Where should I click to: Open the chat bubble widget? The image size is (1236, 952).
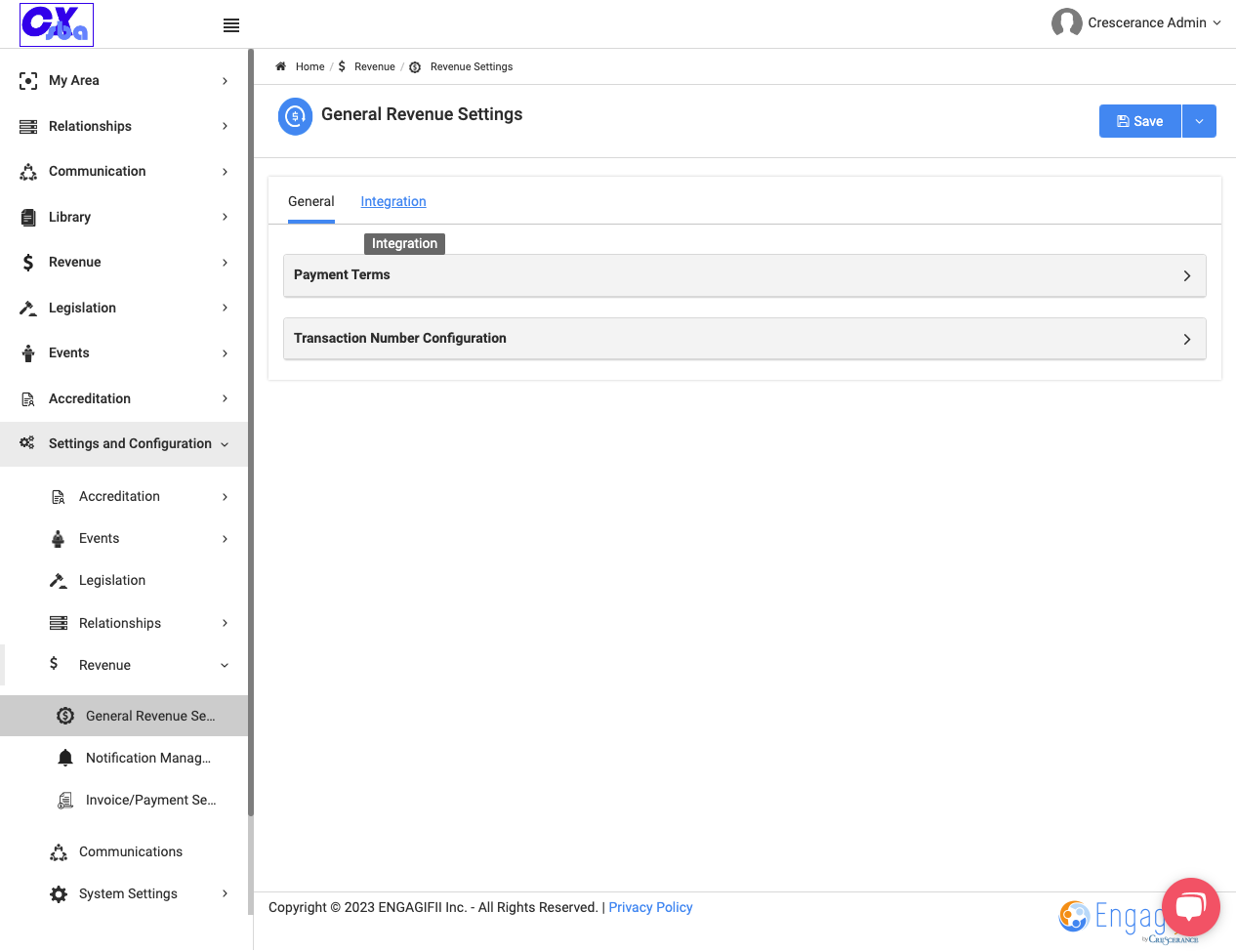click(1191, 907)
